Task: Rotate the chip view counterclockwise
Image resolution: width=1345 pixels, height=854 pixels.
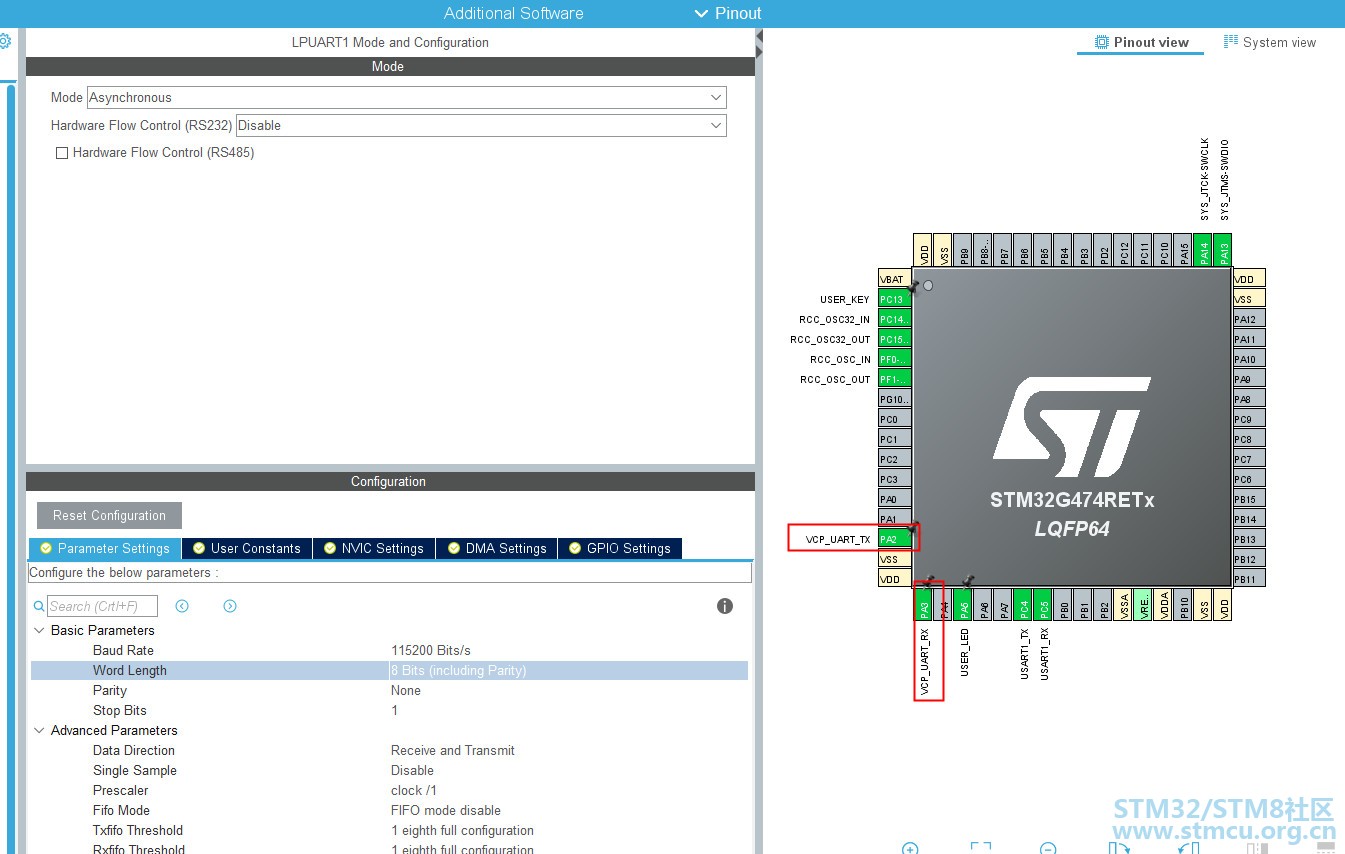Action: [1188, 848]
